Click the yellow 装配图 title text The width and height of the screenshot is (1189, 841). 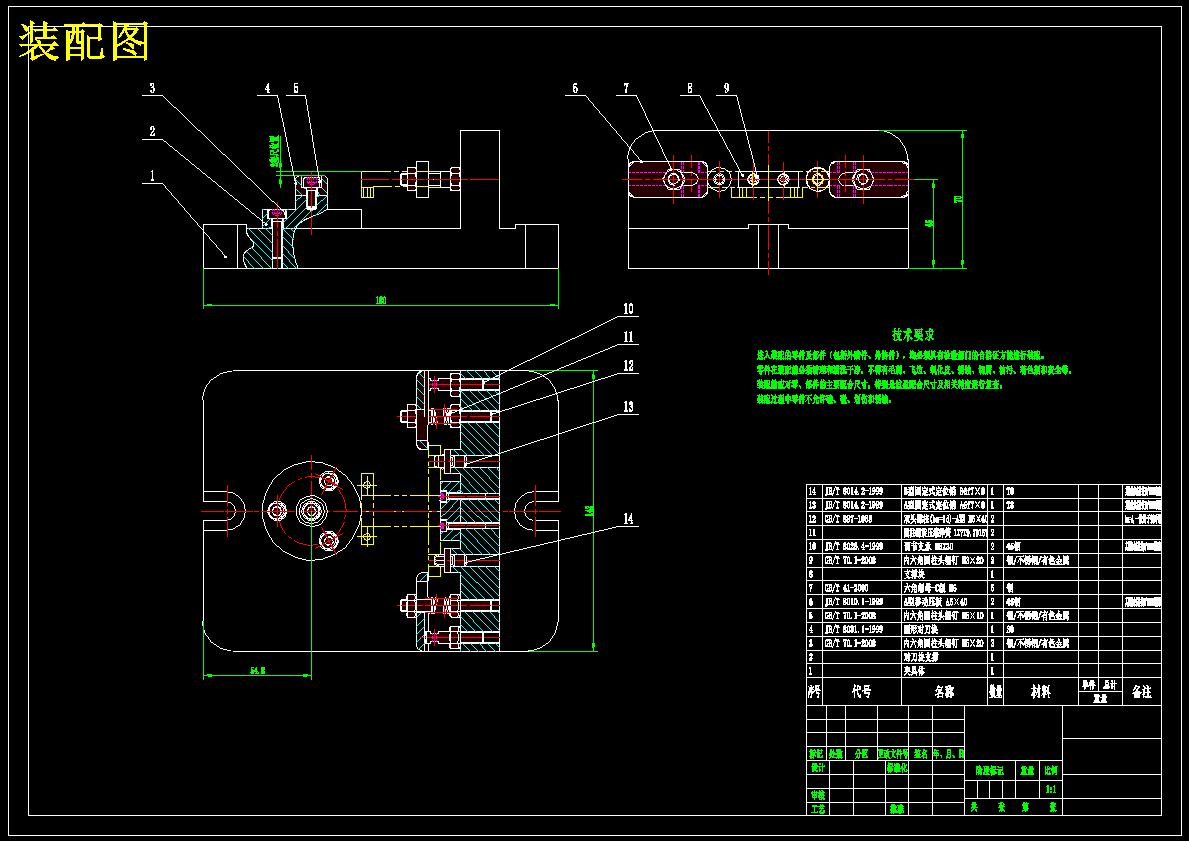83,42
